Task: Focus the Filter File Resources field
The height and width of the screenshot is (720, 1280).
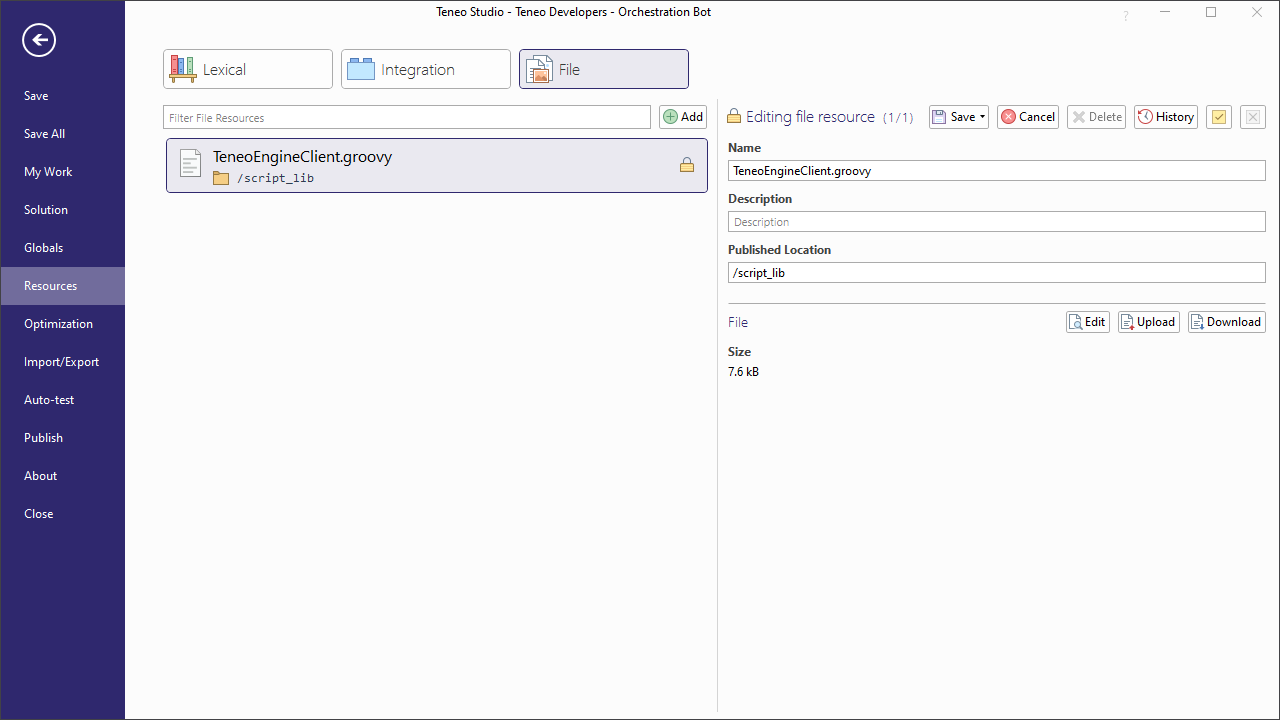Action: coord(407,117)
